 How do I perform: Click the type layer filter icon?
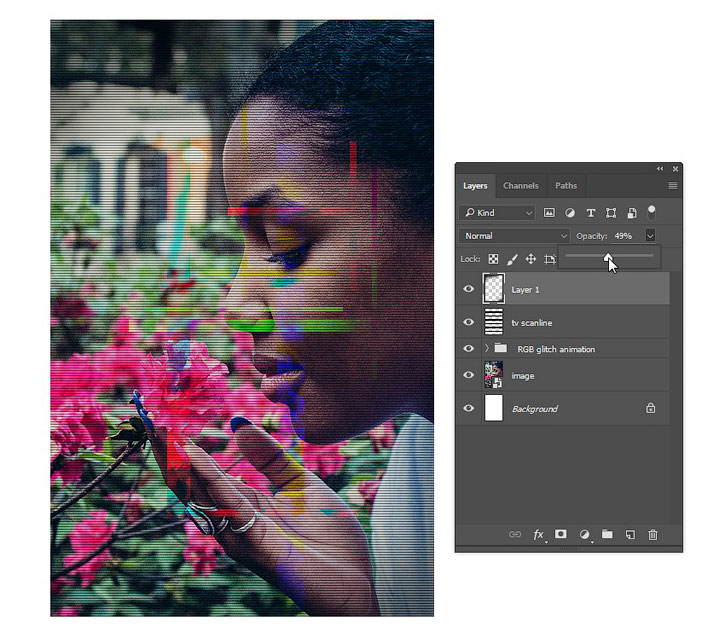click(x=590, y=213)
